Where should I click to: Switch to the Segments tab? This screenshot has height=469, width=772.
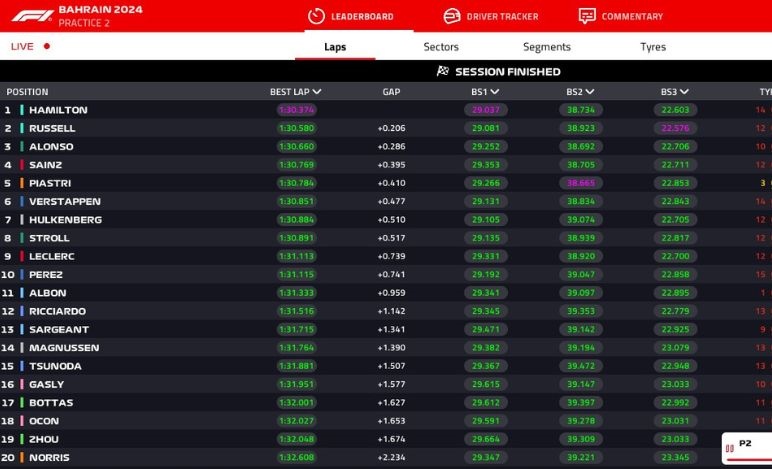click(547, 47)
